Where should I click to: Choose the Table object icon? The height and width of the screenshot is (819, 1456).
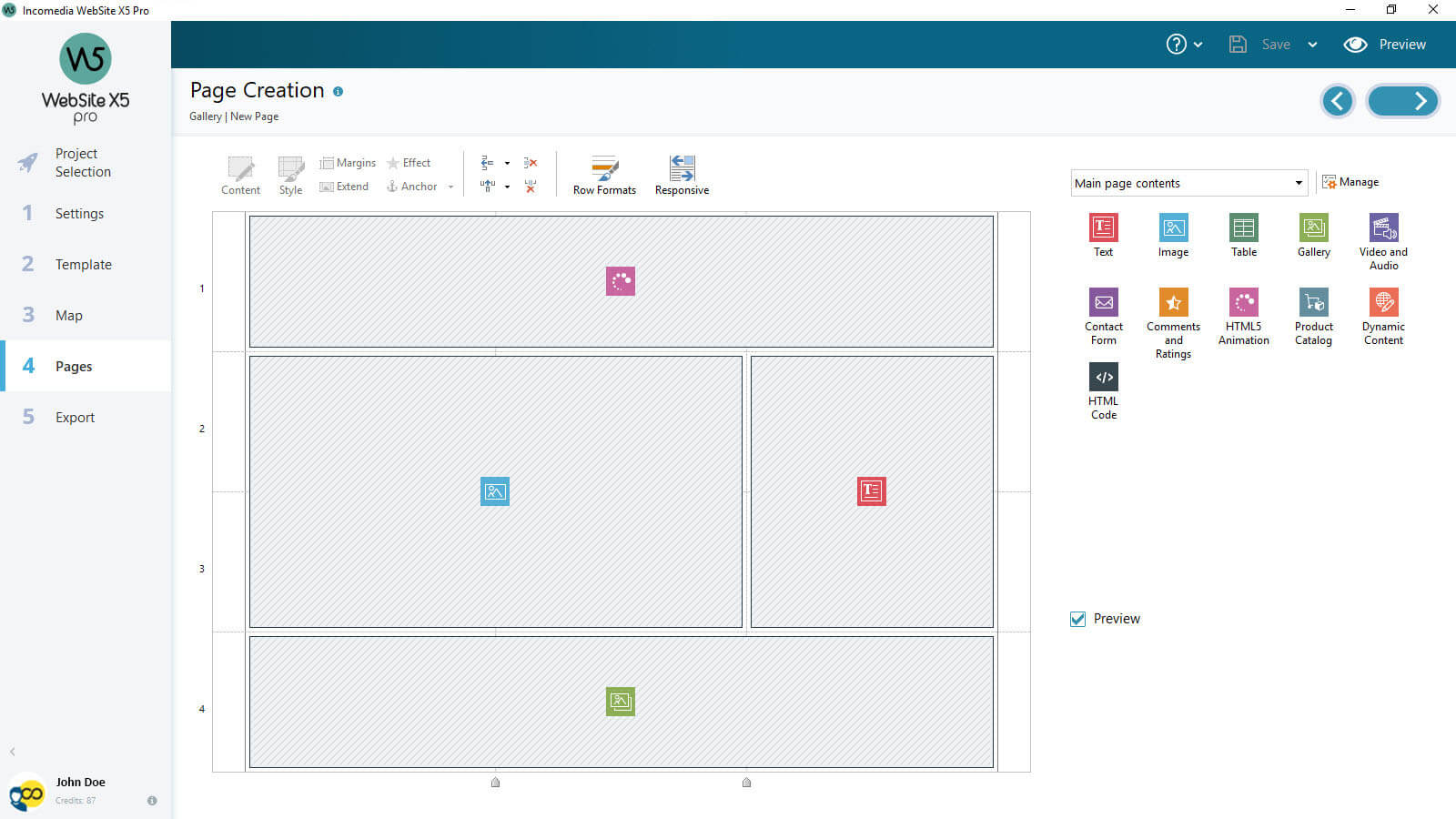click(1243, 235)
